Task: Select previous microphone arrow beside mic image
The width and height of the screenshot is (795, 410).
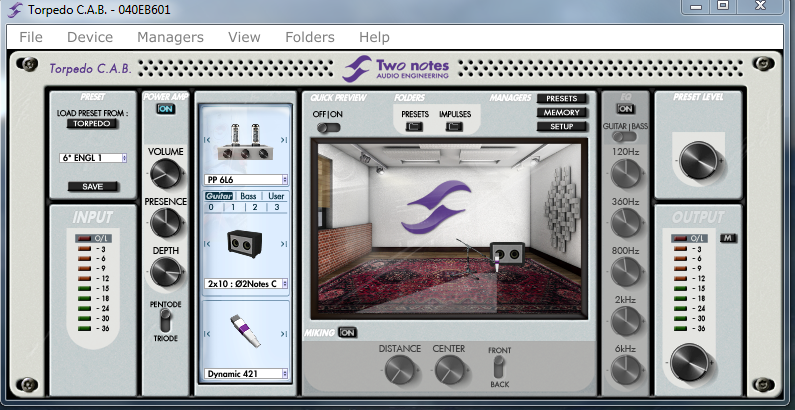Action: [207, 333]
